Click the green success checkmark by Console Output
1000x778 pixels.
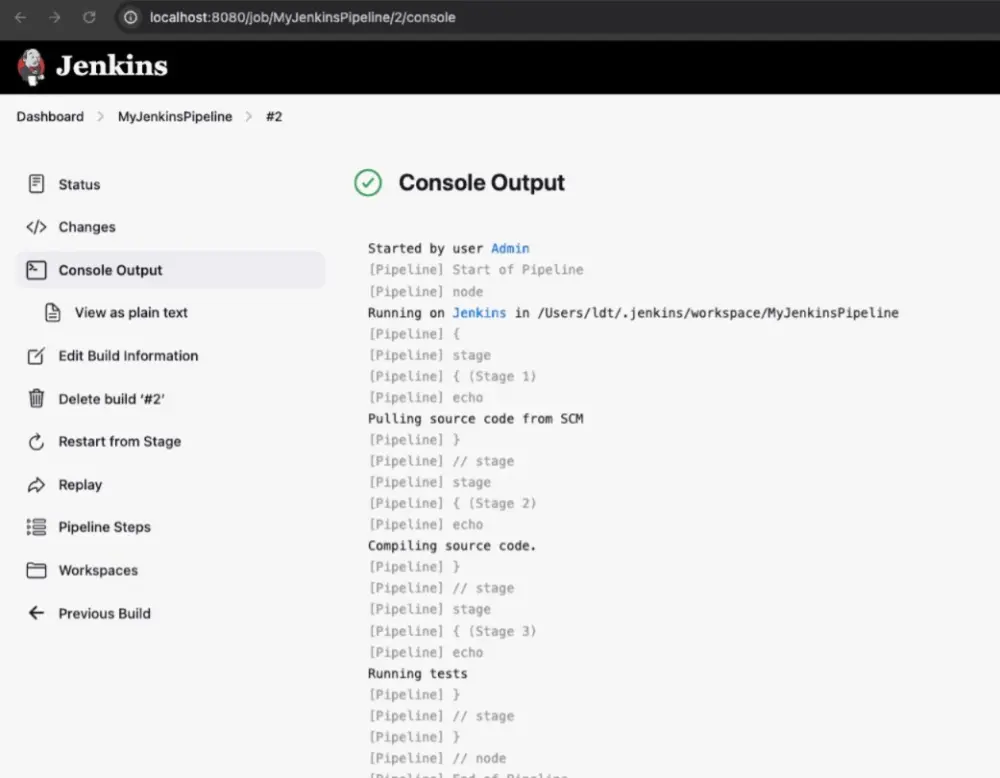click(368, 183)
